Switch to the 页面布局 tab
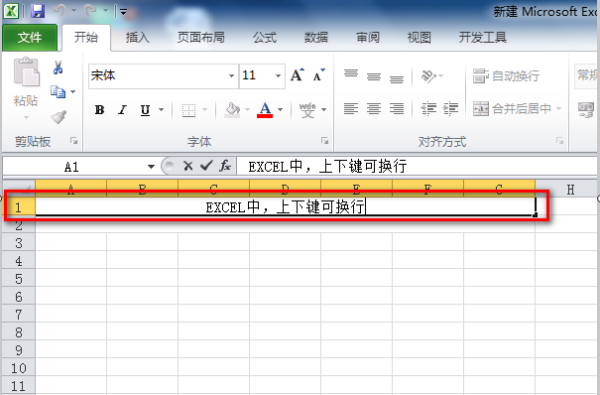 (201, 38)
